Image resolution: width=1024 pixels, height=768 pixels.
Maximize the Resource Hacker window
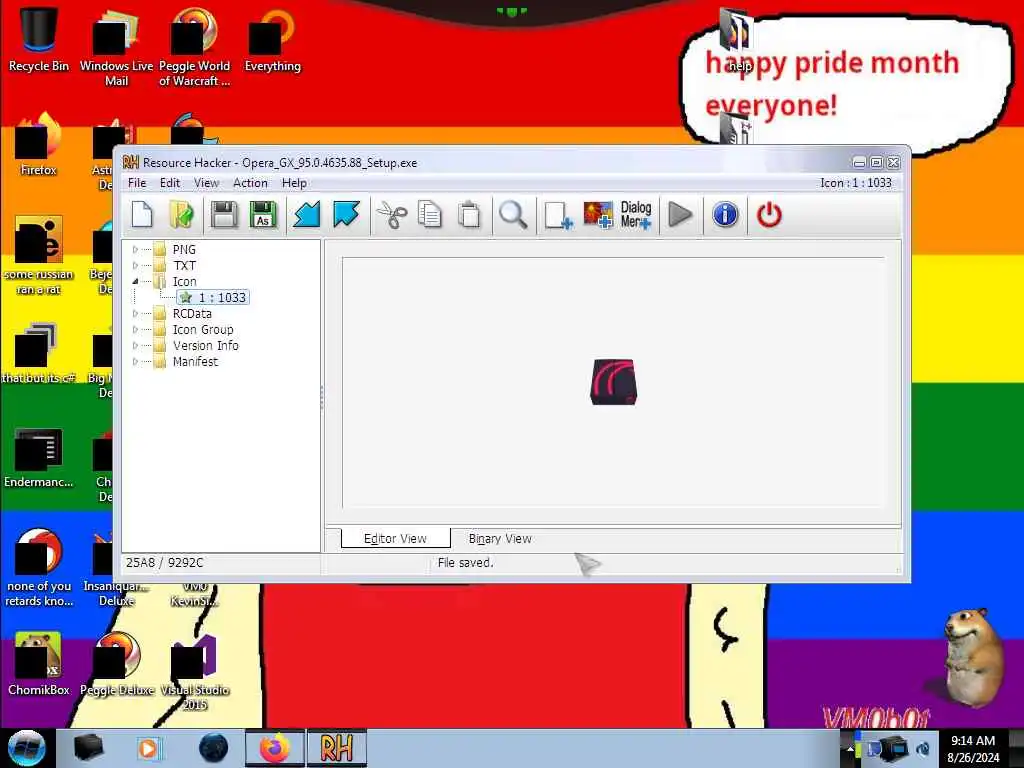[x=876, y=163]
